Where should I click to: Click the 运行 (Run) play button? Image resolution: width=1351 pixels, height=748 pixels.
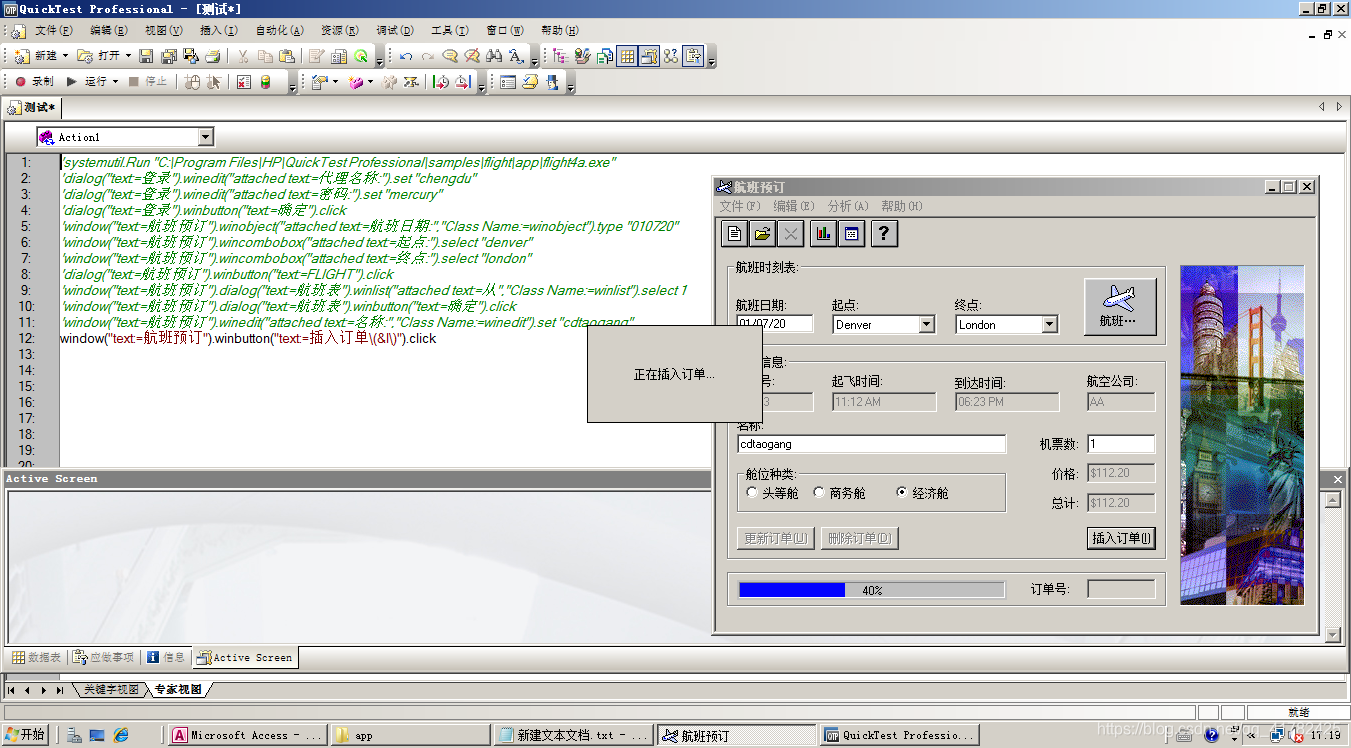(88, 81)
